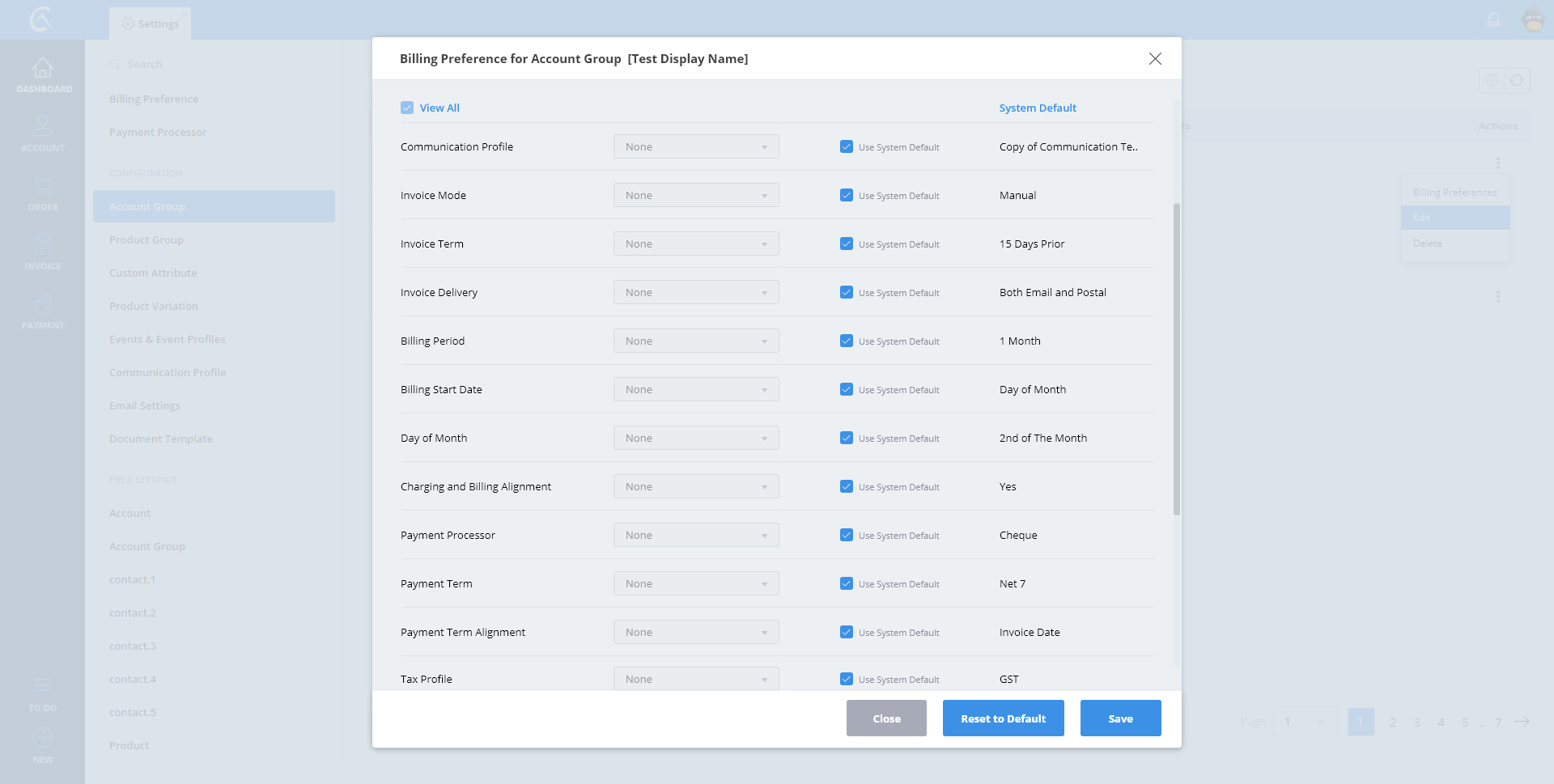
Task: Open the Billing Period dropdown
Action: (696, 341)
